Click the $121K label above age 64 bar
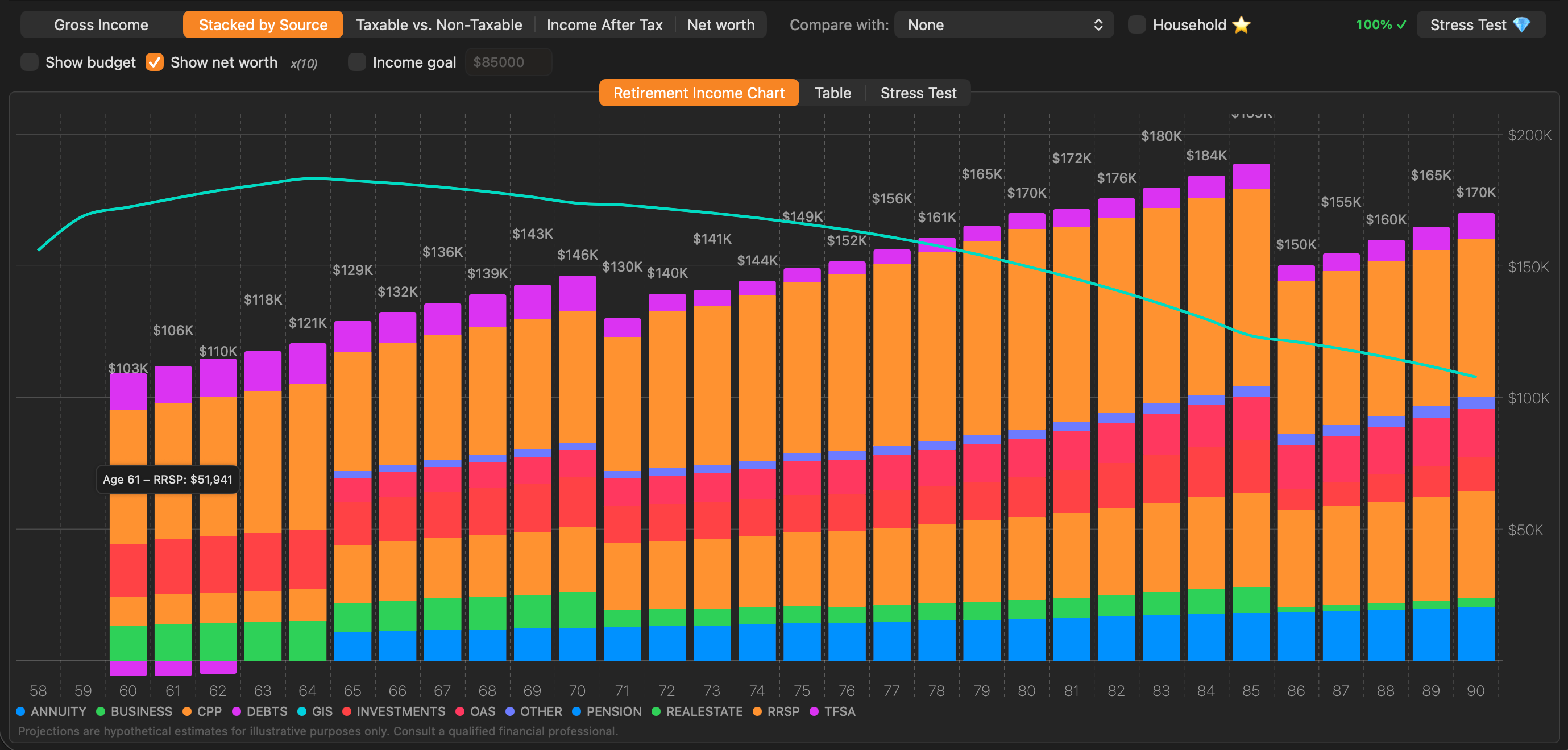Viewport: 1568px width, 750px height. tap(308, 322)
